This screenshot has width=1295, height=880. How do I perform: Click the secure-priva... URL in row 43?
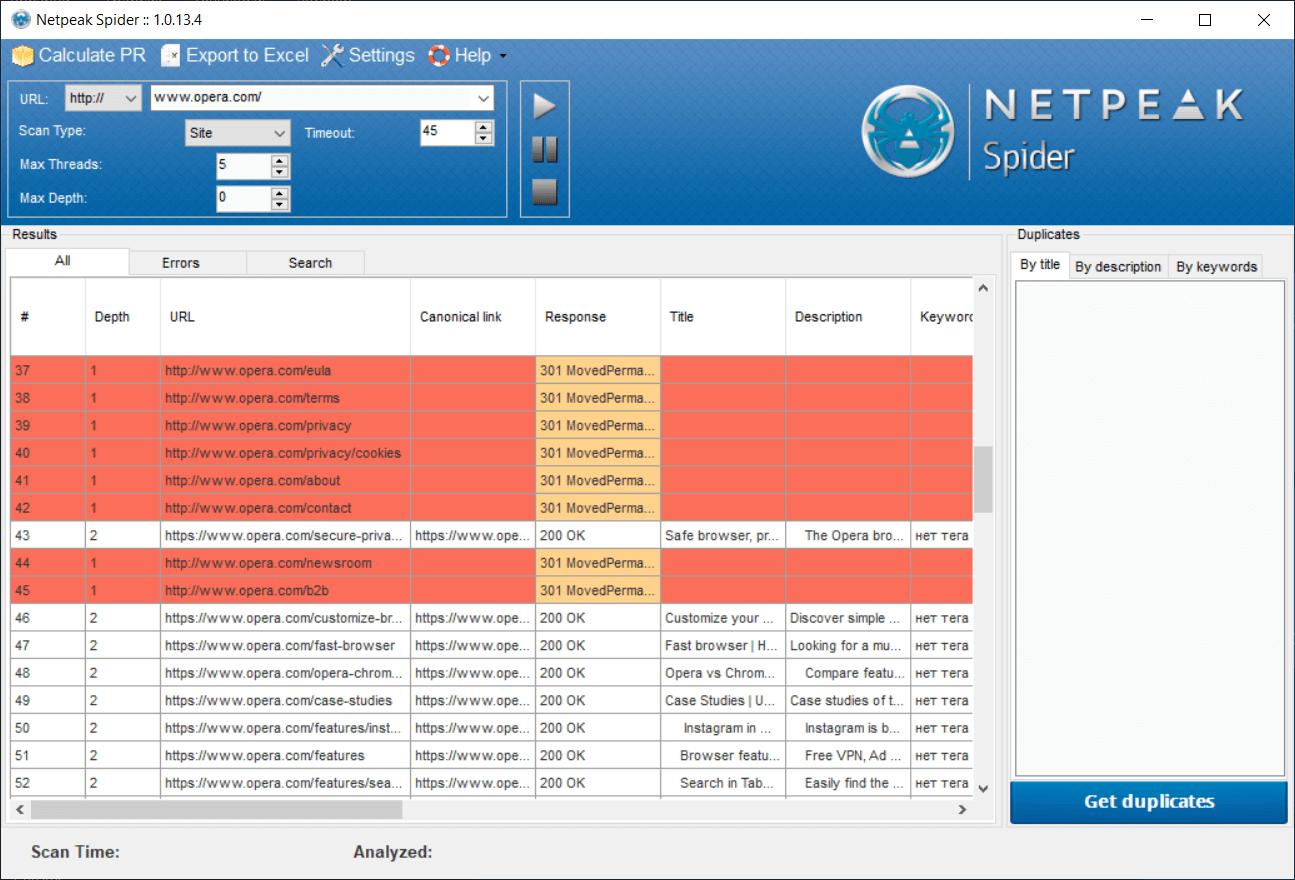285,535
